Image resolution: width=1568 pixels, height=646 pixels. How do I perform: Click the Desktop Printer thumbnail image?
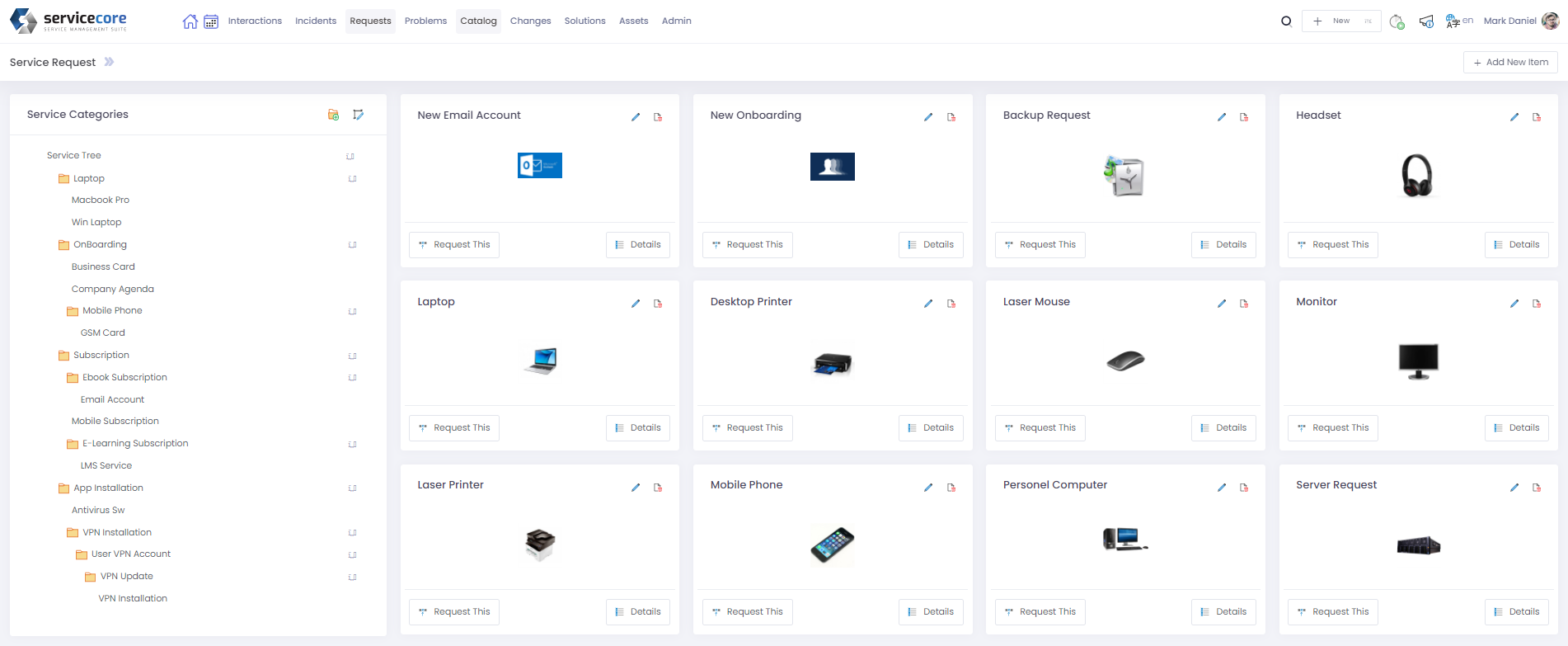tap(832, 363)
